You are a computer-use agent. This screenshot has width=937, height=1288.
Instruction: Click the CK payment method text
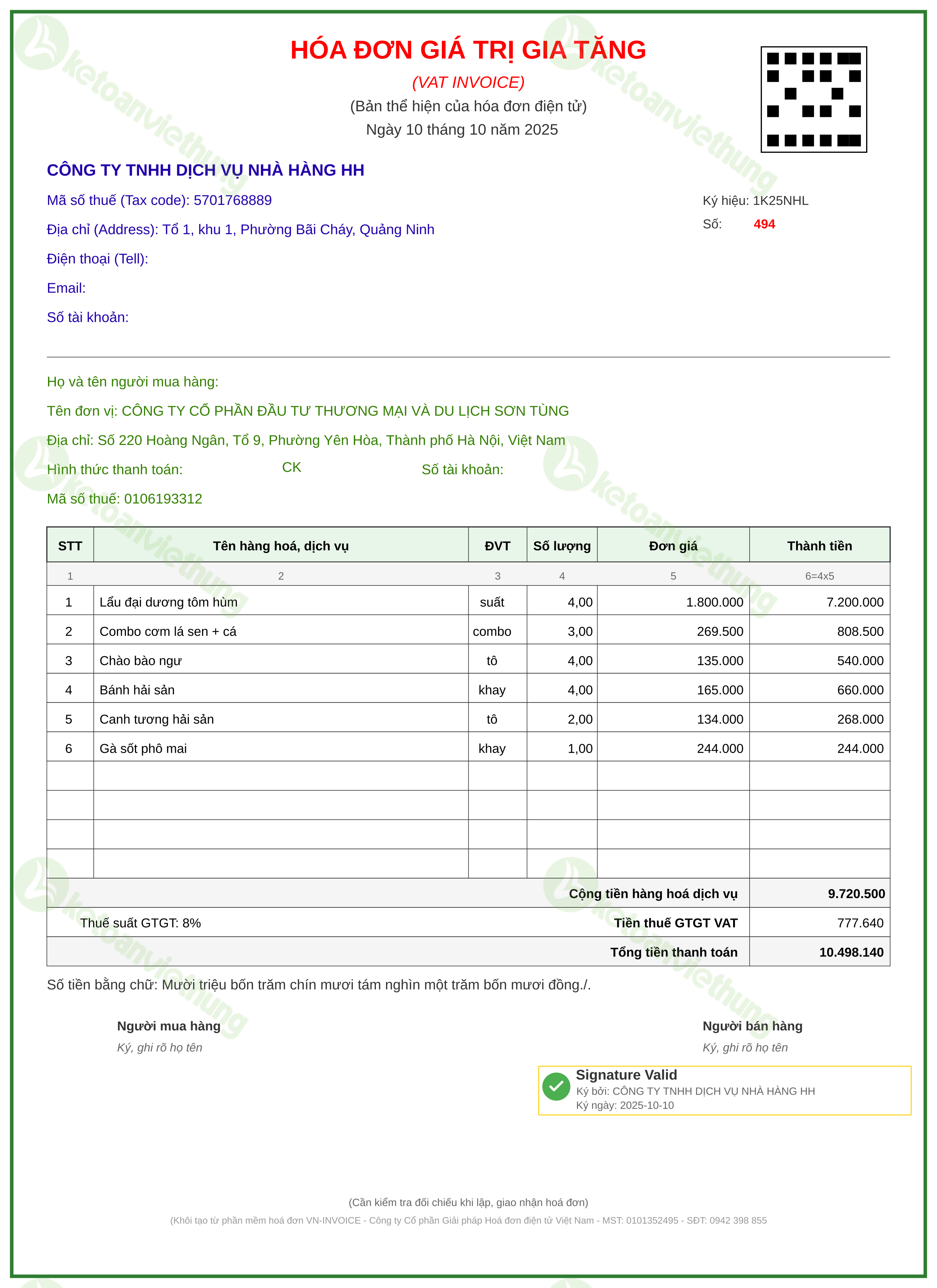292,468
